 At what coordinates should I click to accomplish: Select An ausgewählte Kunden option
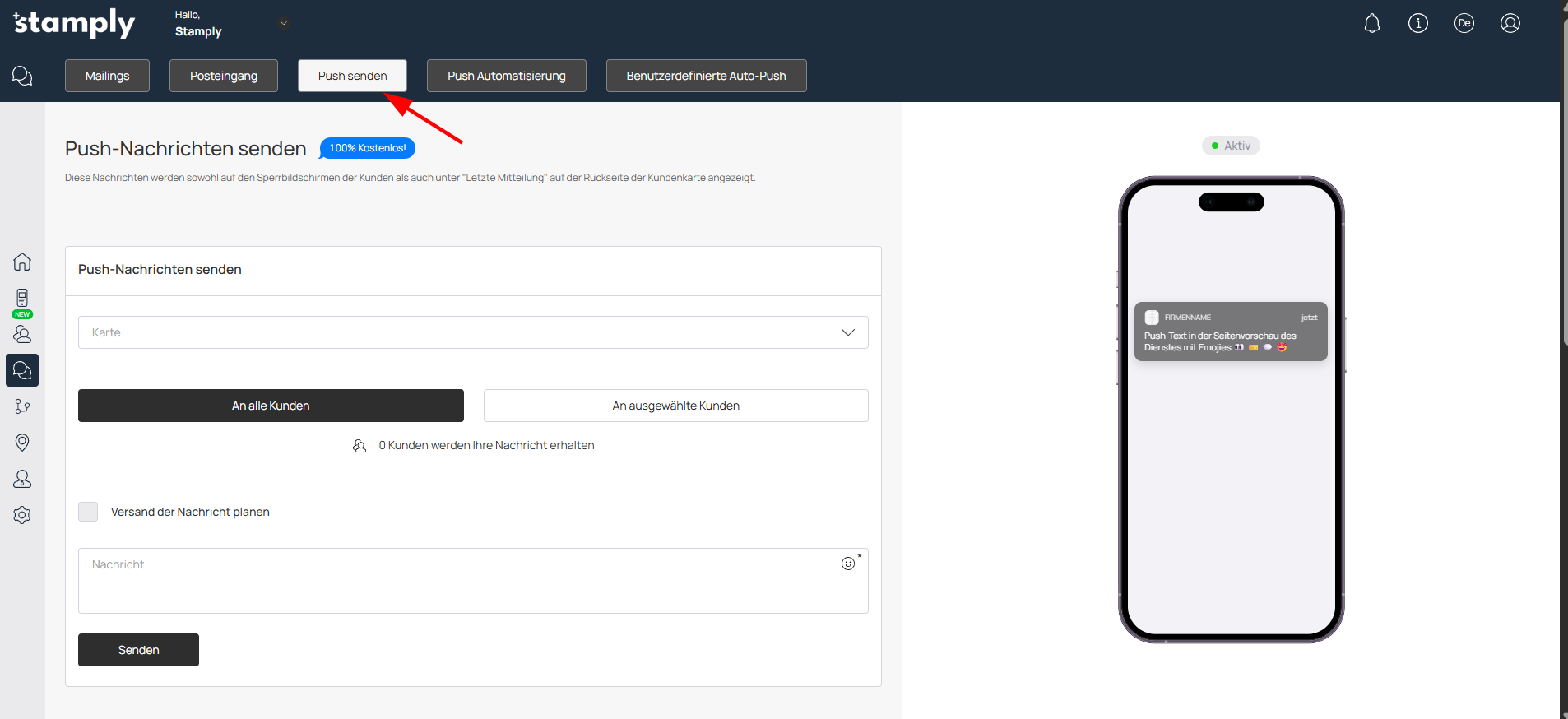click(675, 406)
